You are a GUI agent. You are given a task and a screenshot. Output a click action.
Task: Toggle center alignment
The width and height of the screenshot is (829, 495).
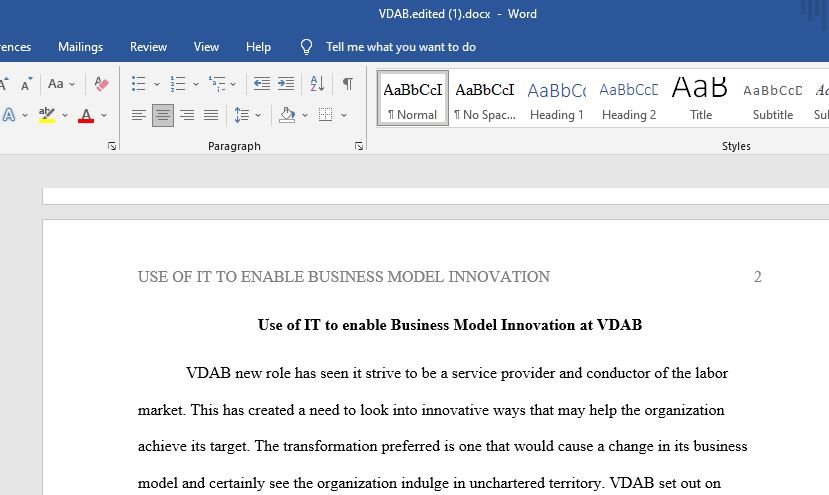pyautogui.click(x=163, y=115)
